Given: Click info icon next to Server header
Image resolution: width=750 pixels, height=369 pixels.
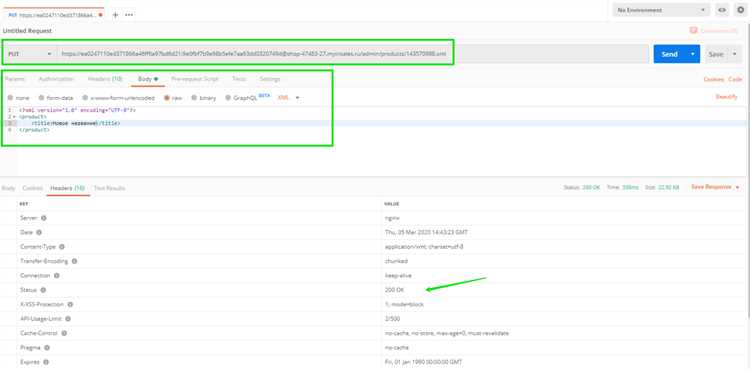Looking at the screenshot, I should 44,218.
